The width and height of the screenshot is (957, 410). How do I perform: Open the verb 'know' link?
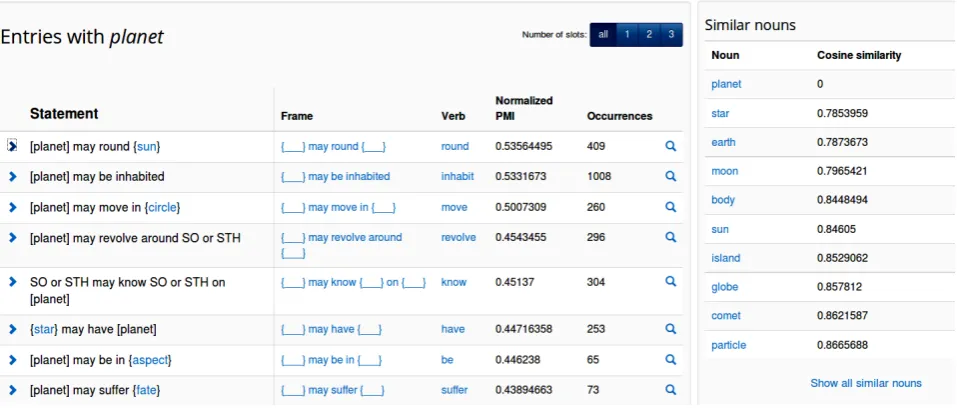[x=453, y=282]
